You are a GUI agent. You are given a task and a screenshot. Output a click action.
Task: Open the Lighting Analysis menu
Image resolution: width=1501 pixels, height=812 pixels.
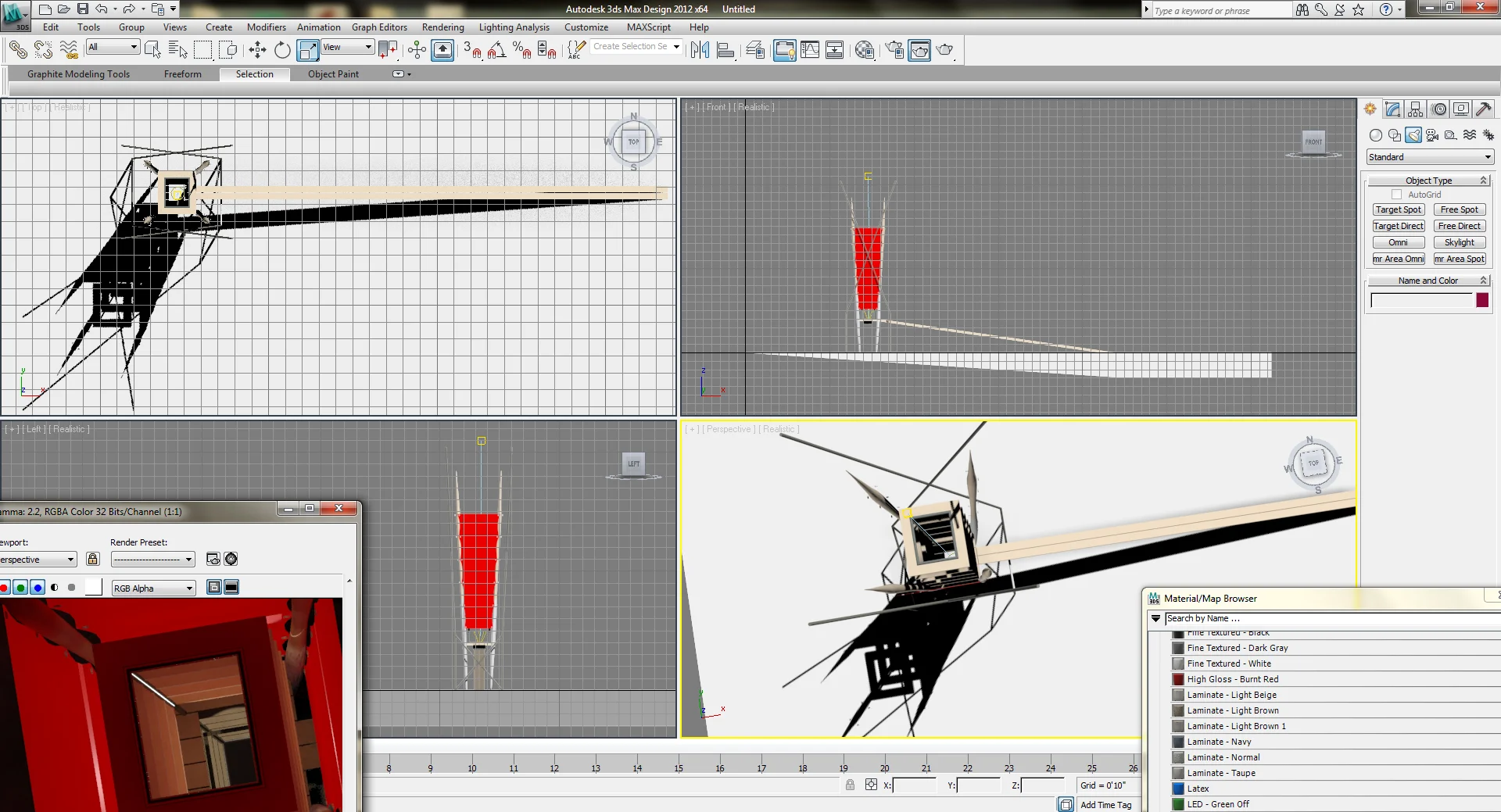point(514,27)
